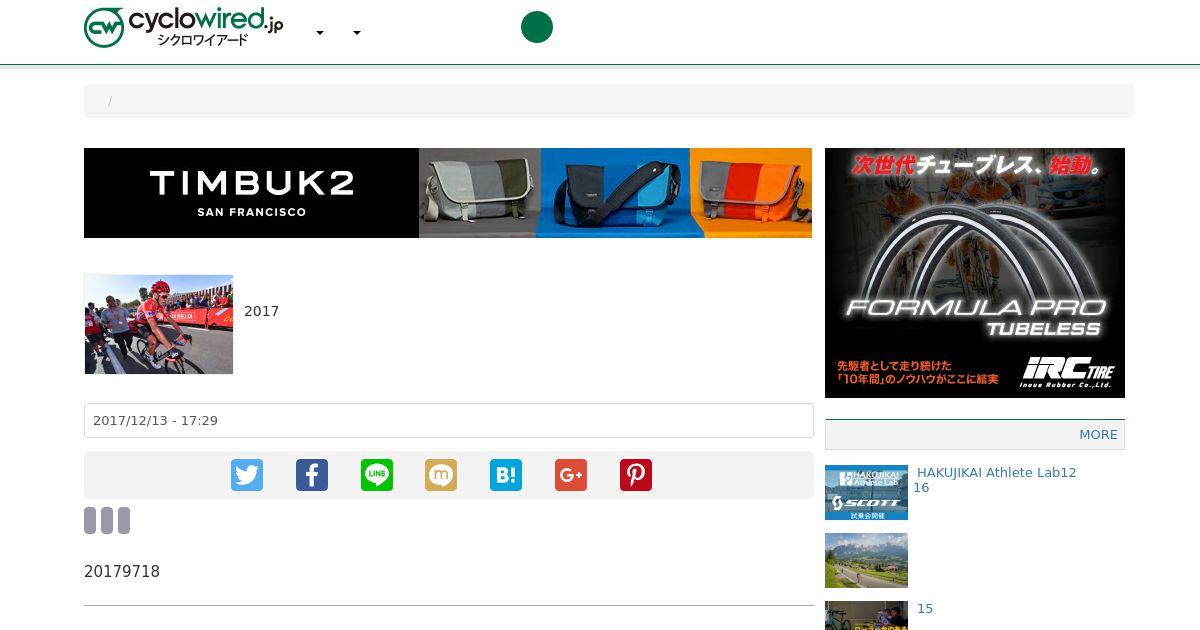Viewport: 1200px width, 630px height.
Task: Open the cyclowired.jp logo homepage
Action: pos(184,28)
